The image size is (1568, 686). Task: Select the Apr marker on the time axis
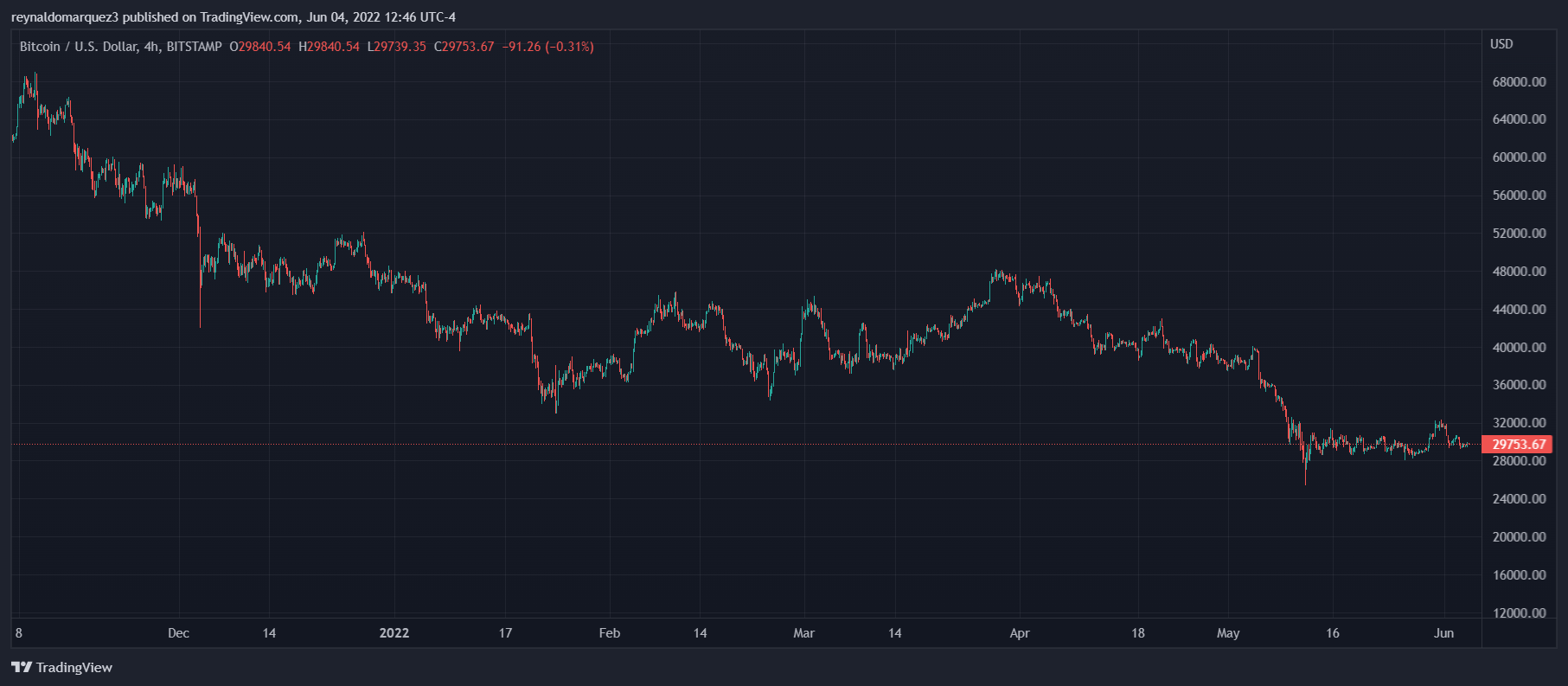[x=1020, y=633]
